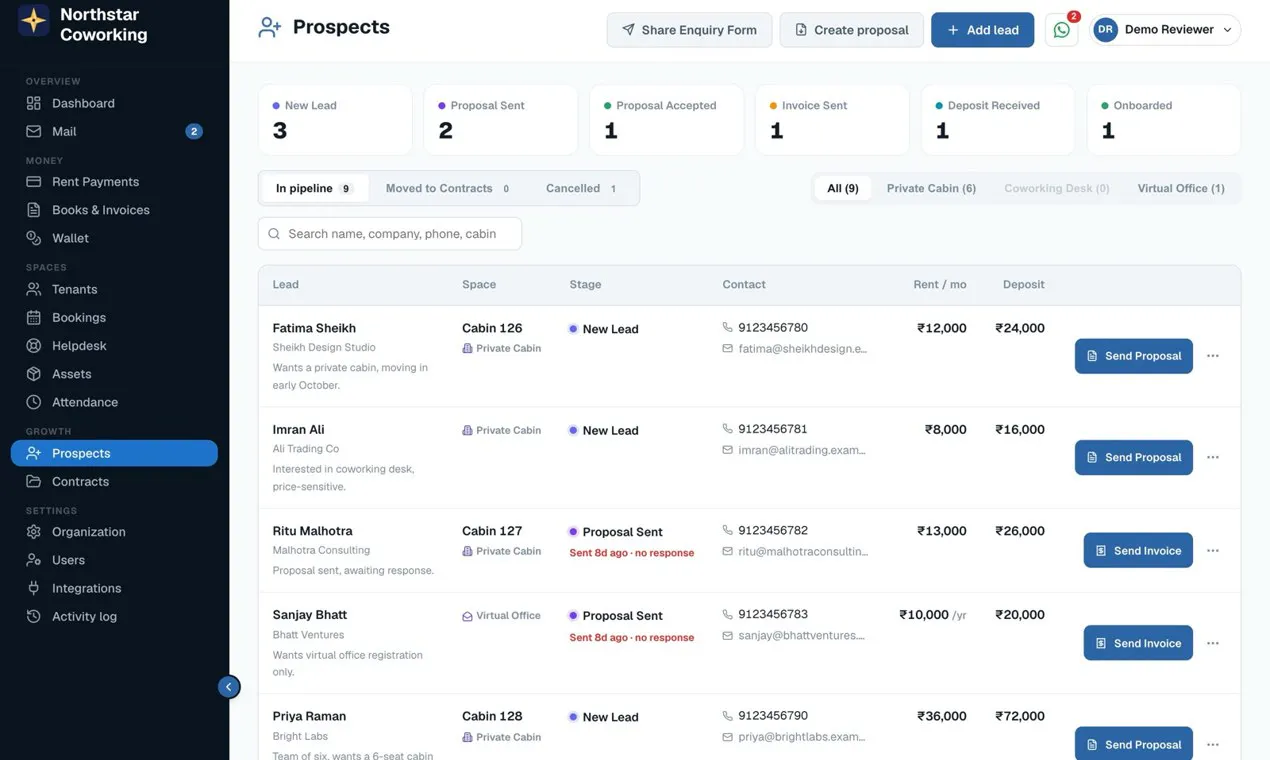
Task: Open more options for Sanjay Bhatt
Action: tap(1213, 643)
